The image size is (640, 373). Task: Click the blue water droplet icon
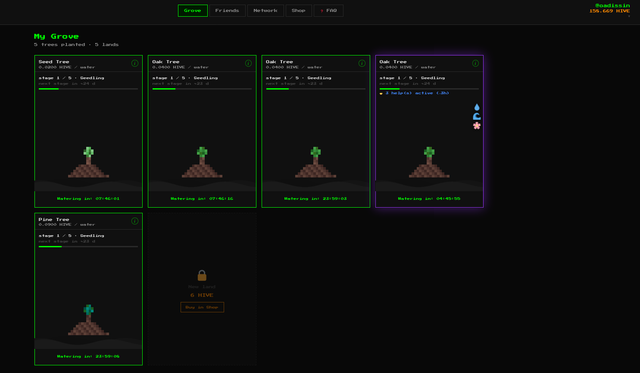(x=477, y=107)
